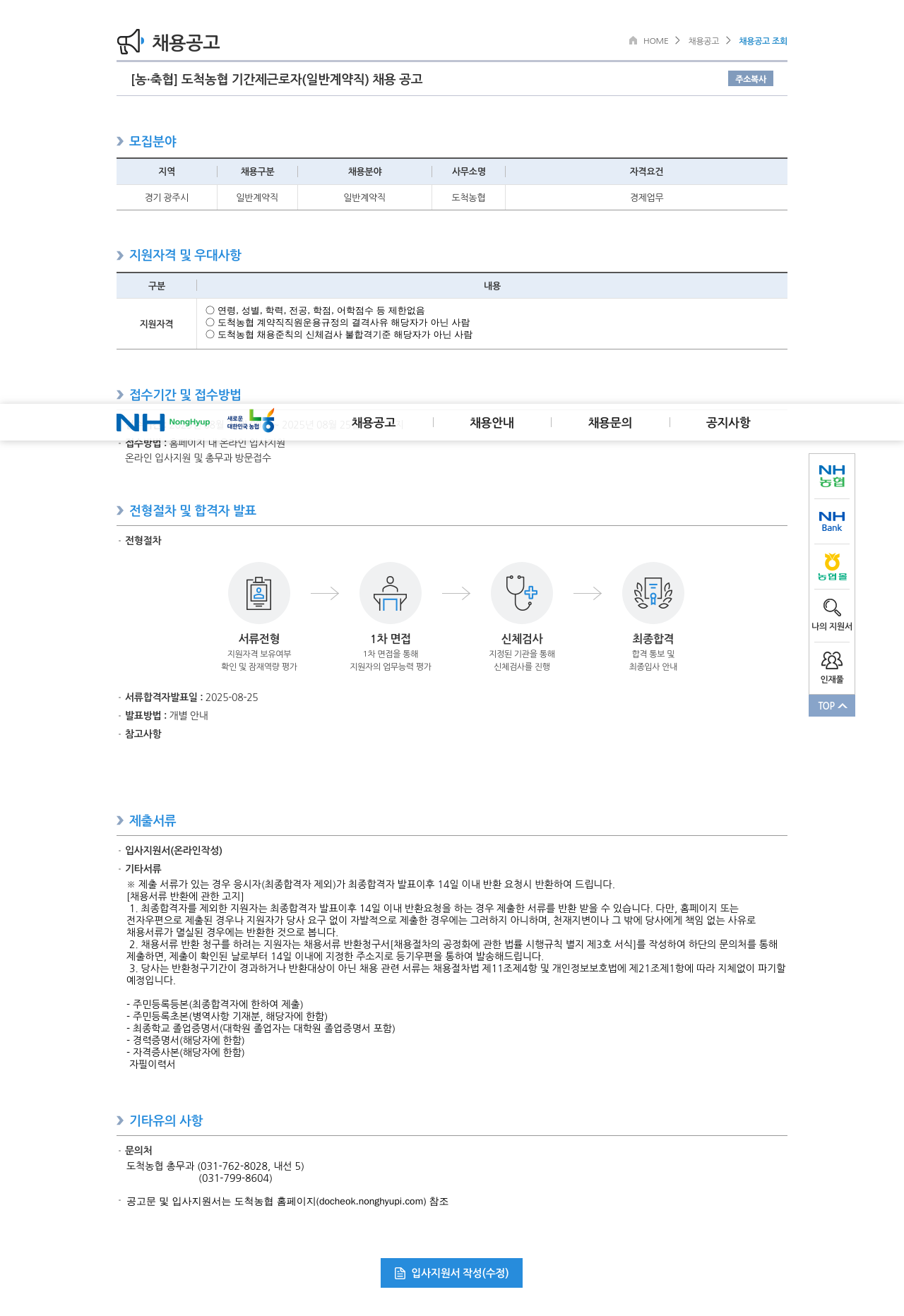The width and height of the screenshot is (904, 1316).
Task: Click the 자필이력서 line
Action: click(x=152, y=1064)
